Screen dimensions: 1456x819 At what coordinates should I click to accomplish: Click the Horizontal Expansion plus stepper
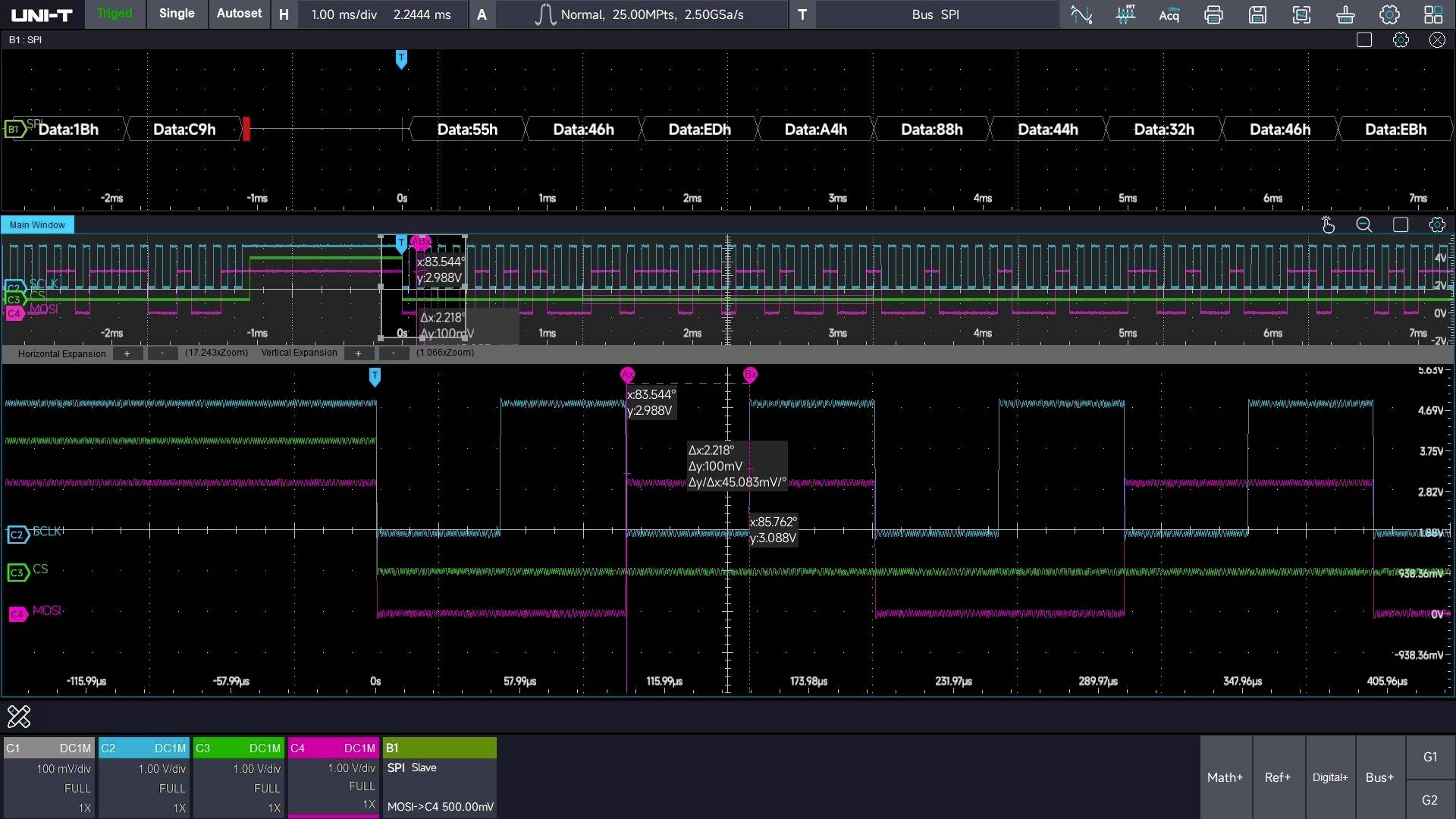(x=127, y=353)
